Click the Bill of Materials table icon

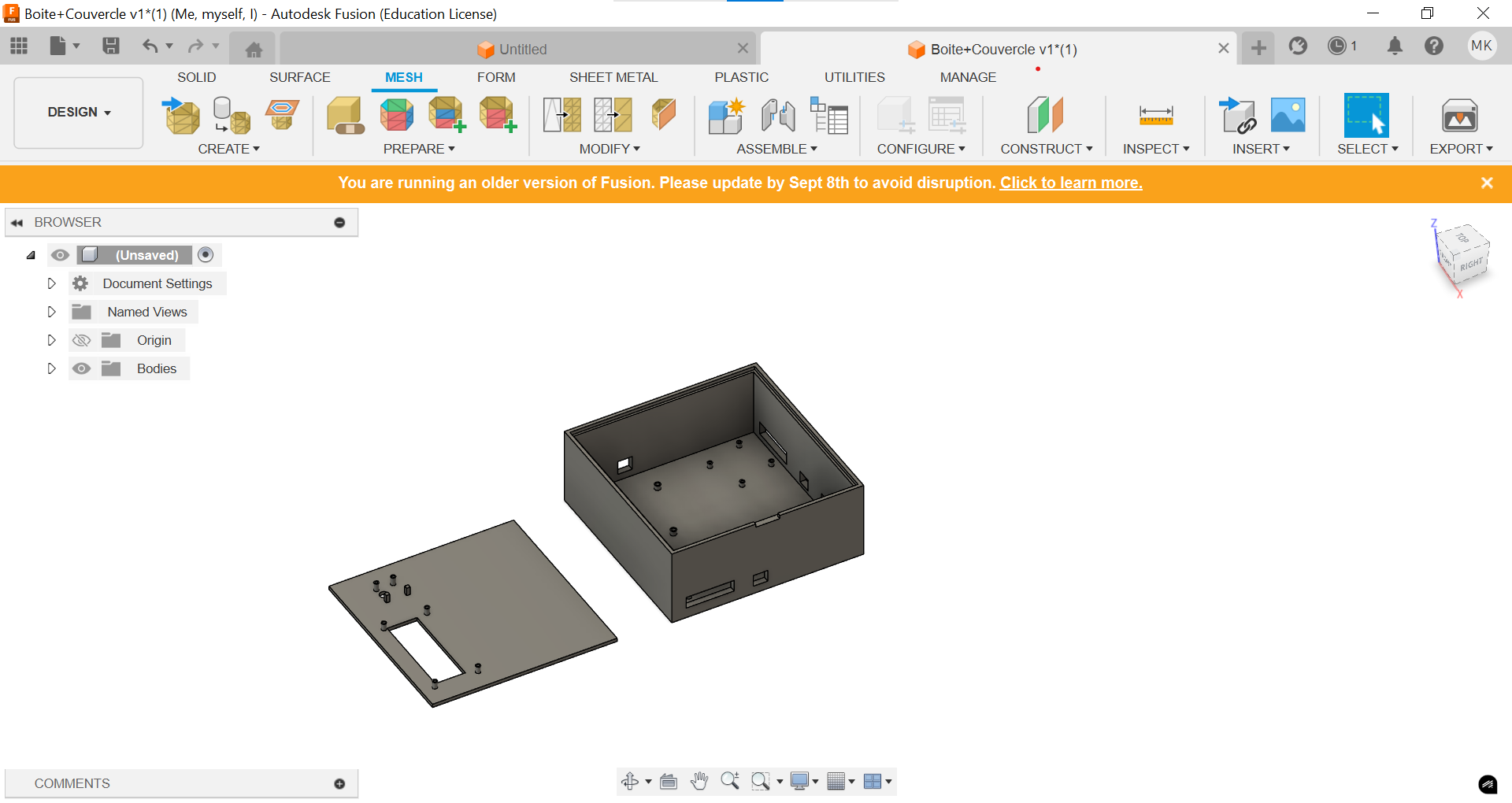(x=829, y=115)
